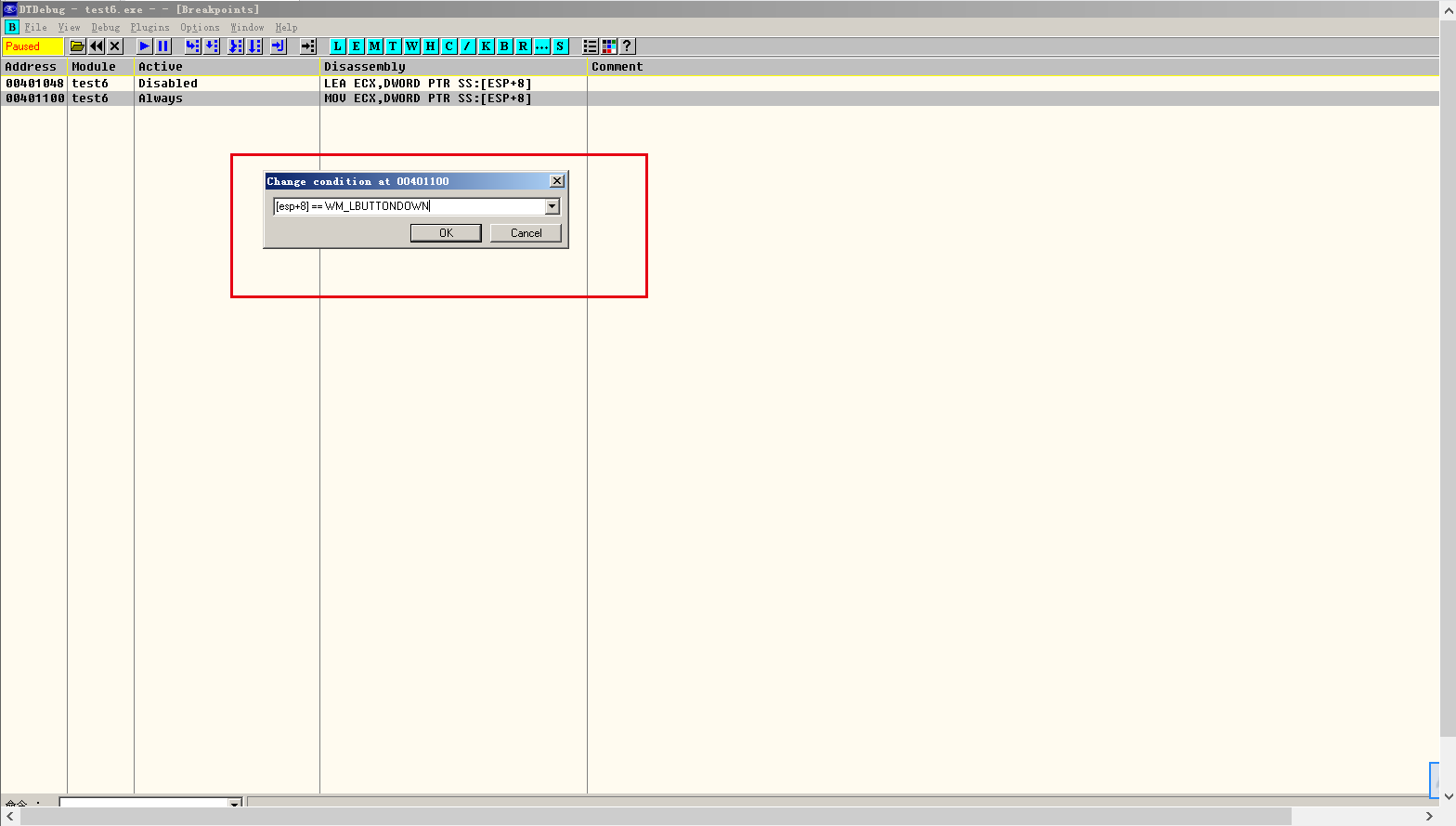1456x826 pixels.
Task: Click the Always status cell
Action: pos(161,98)
